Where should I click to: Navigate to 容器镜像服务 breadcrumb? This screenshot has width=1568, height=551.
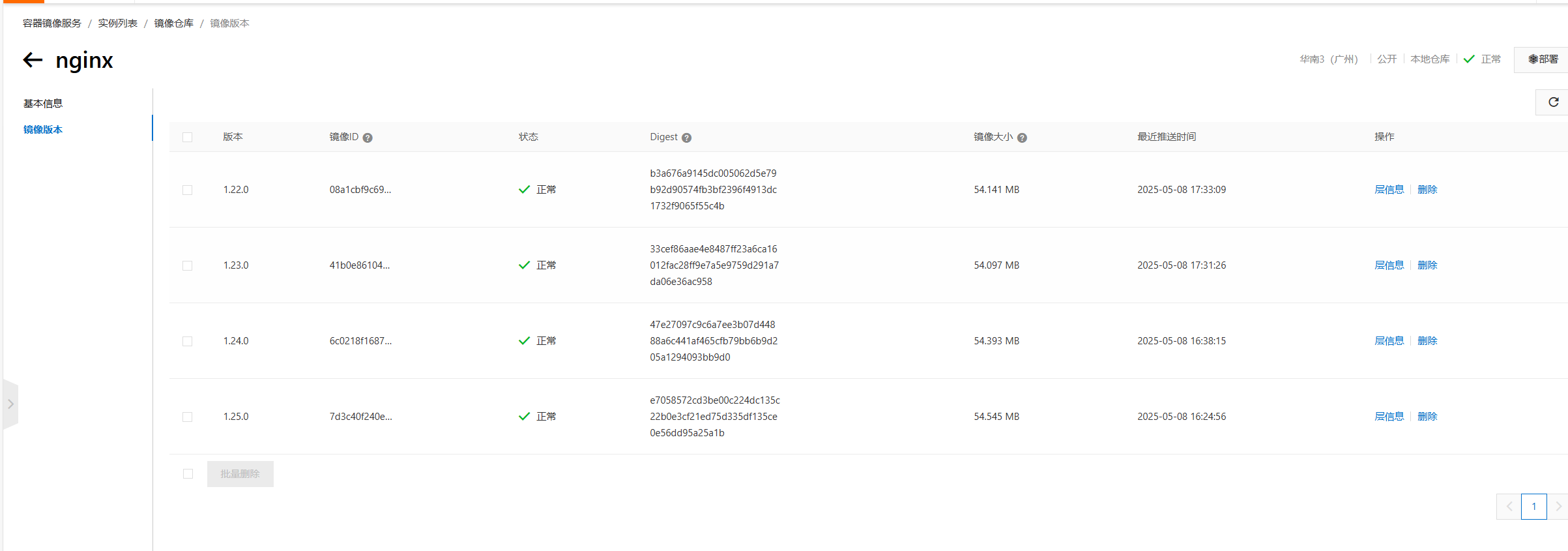point(52,23)
